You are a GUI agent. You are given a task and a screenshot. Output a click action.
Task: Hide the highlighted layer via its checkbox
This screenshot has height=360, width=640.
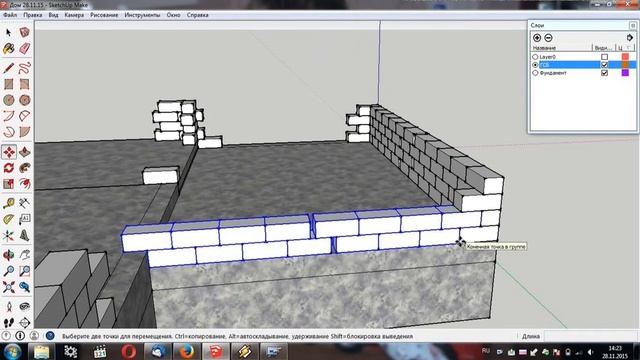[x=604, y=65]
